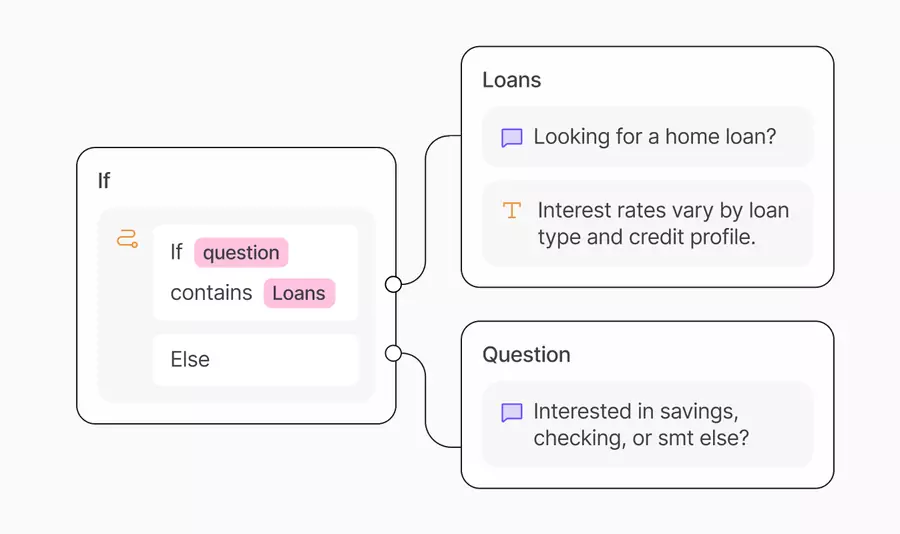Click the message icon beside home loan text

tap(512, 137)
